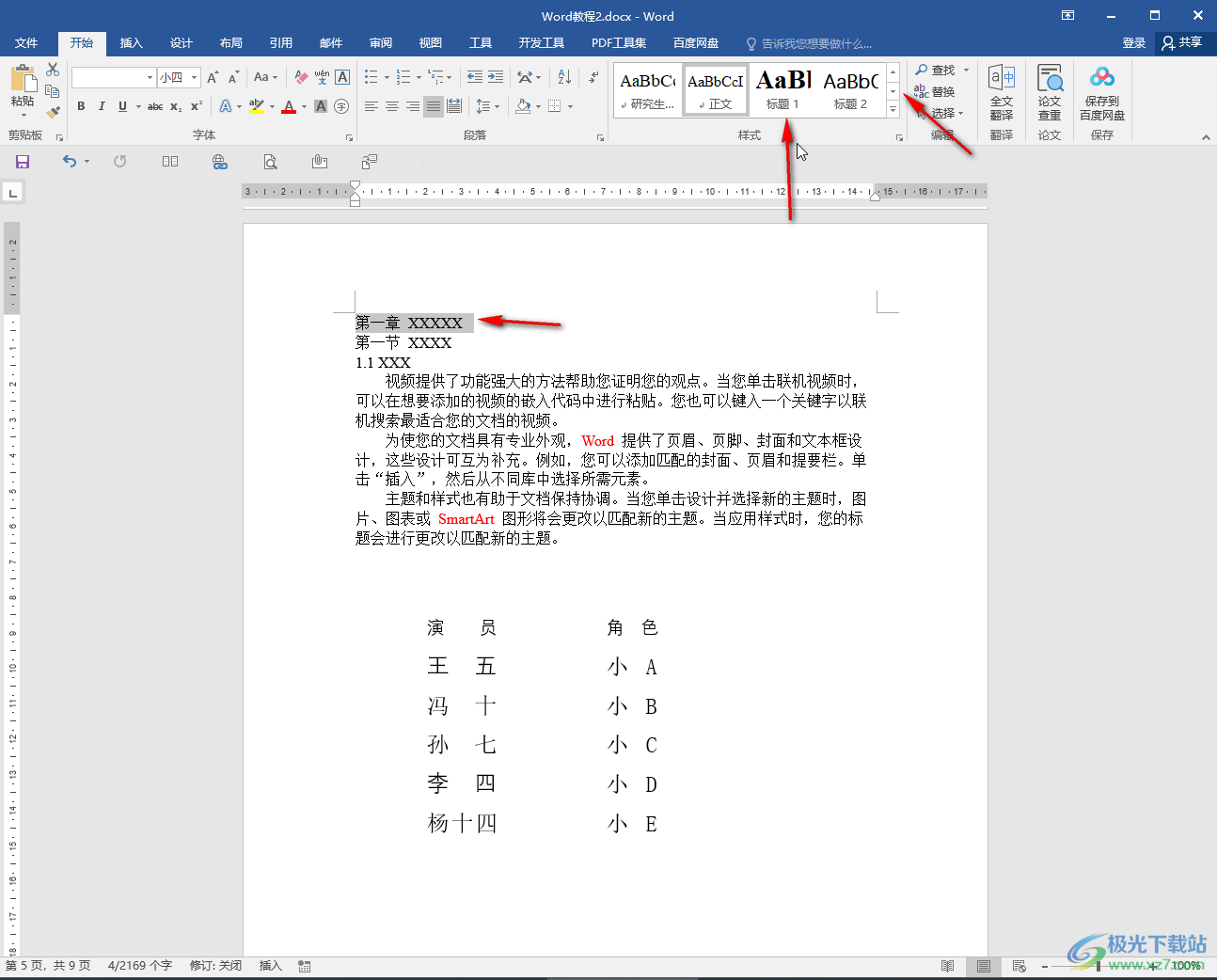Screen dimensions: 1217x980
Task: Apply subscript formatting
Action: (176, 106)
